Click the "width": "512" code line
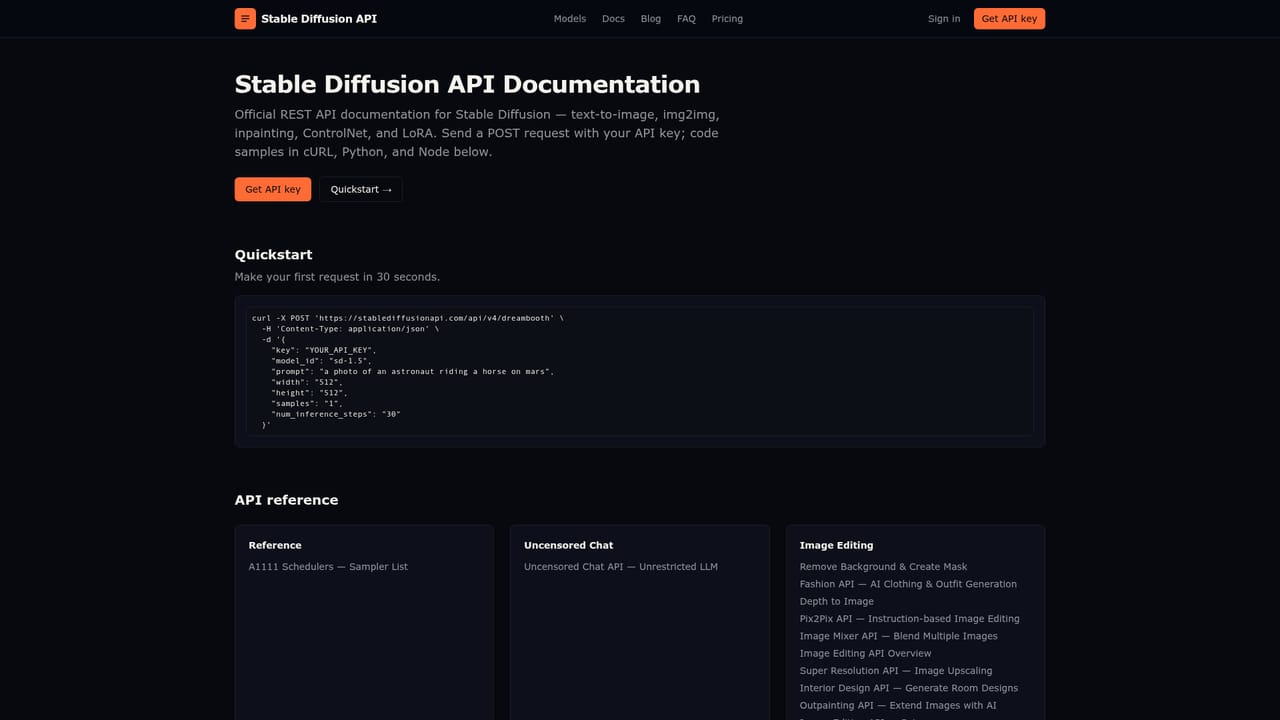Viewport: 1280px width, 720px height. click(307, 382)
